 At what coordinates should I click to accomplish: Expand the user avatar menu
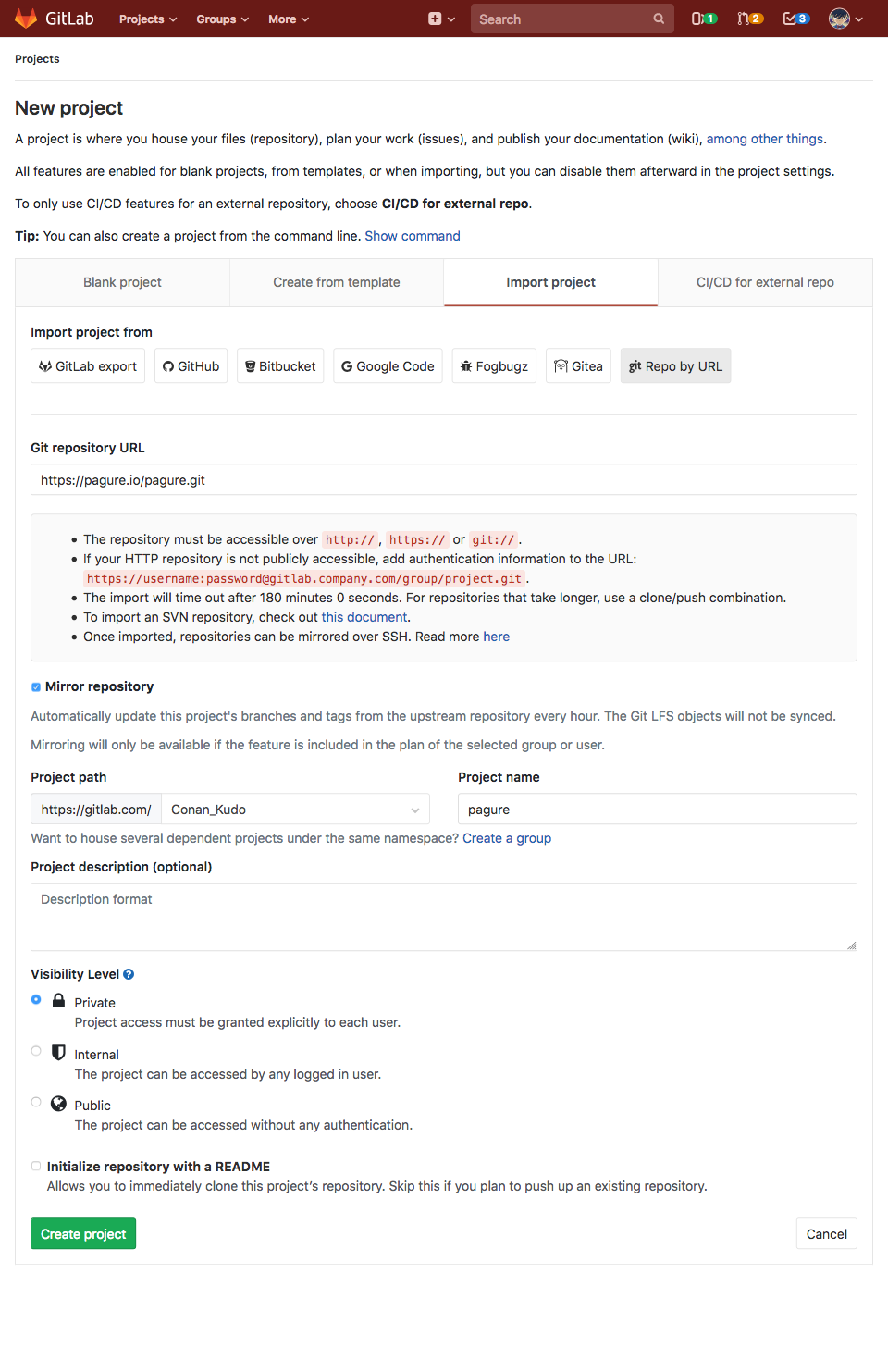tap(845, 19)
